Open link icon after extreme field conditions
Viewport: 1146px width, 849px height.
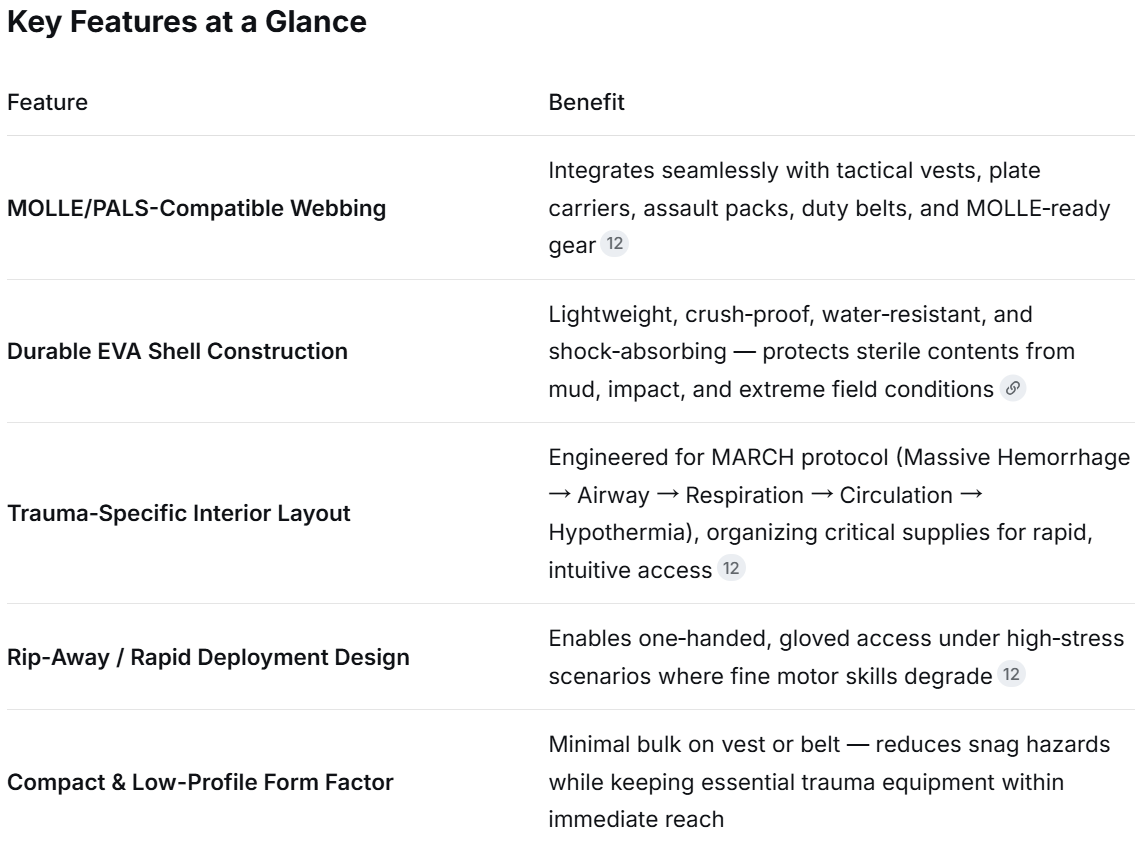[1012, 388]
